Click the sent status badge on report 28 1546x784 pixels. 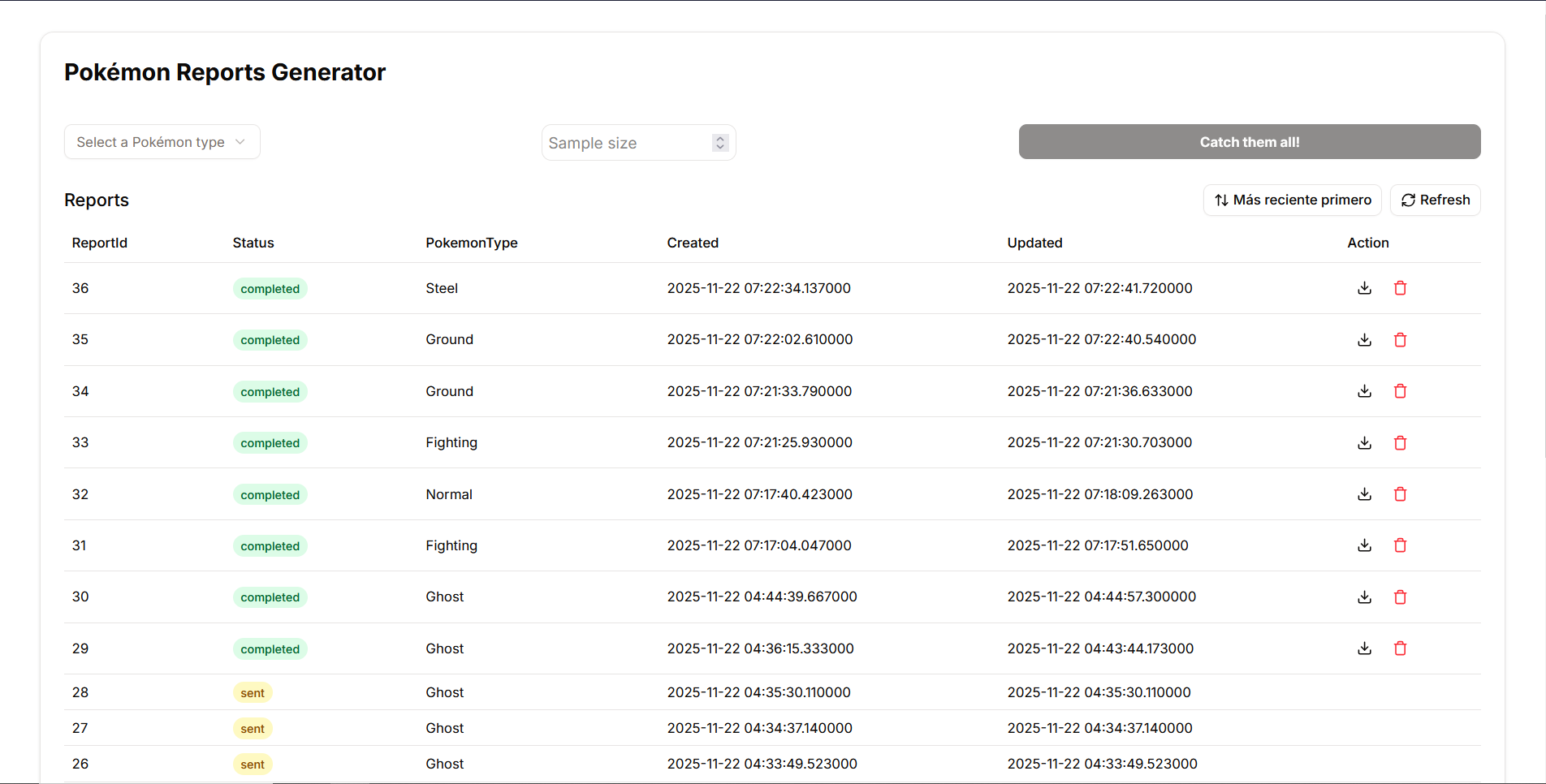tap(252, 692)
